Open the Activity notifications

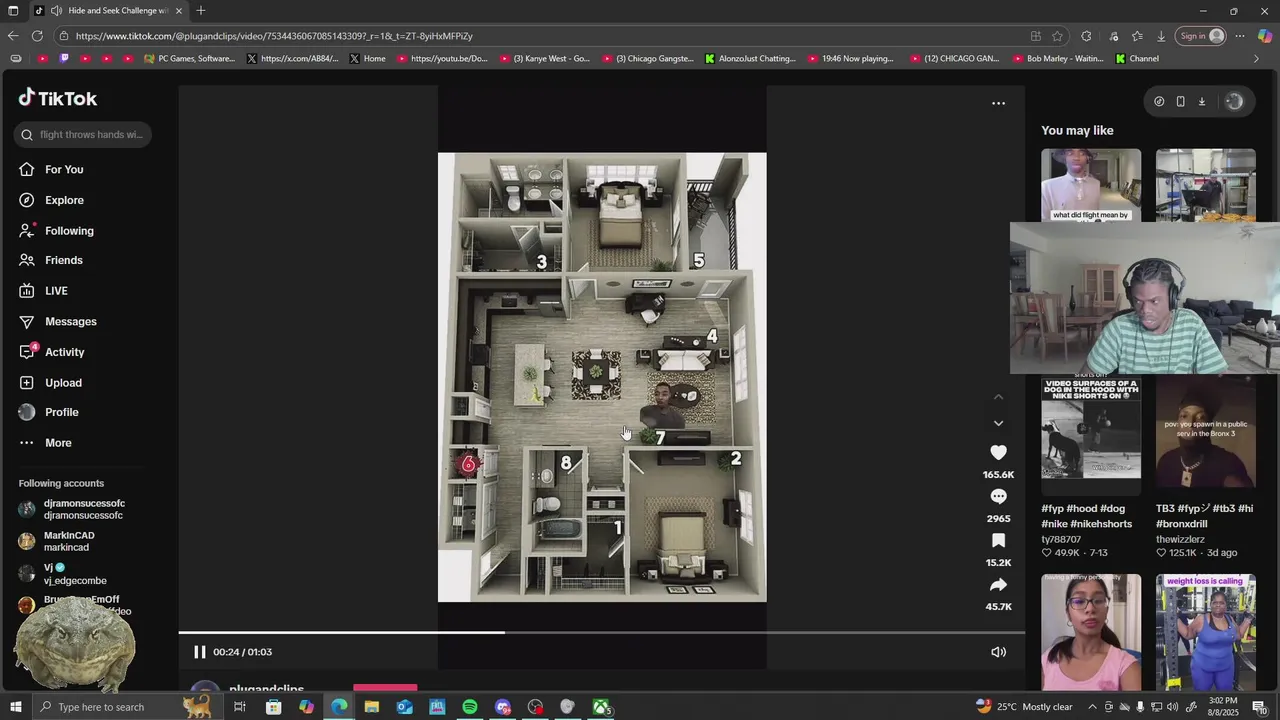[x=64, y=352]
